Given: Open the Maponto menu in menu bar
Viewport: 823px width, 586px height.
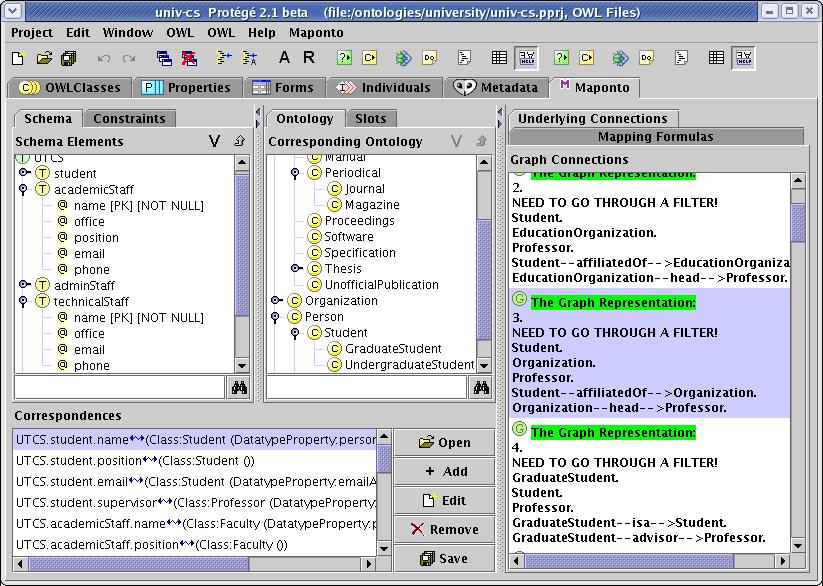Looking at the screenshot, I should click(x=316, y=33).
